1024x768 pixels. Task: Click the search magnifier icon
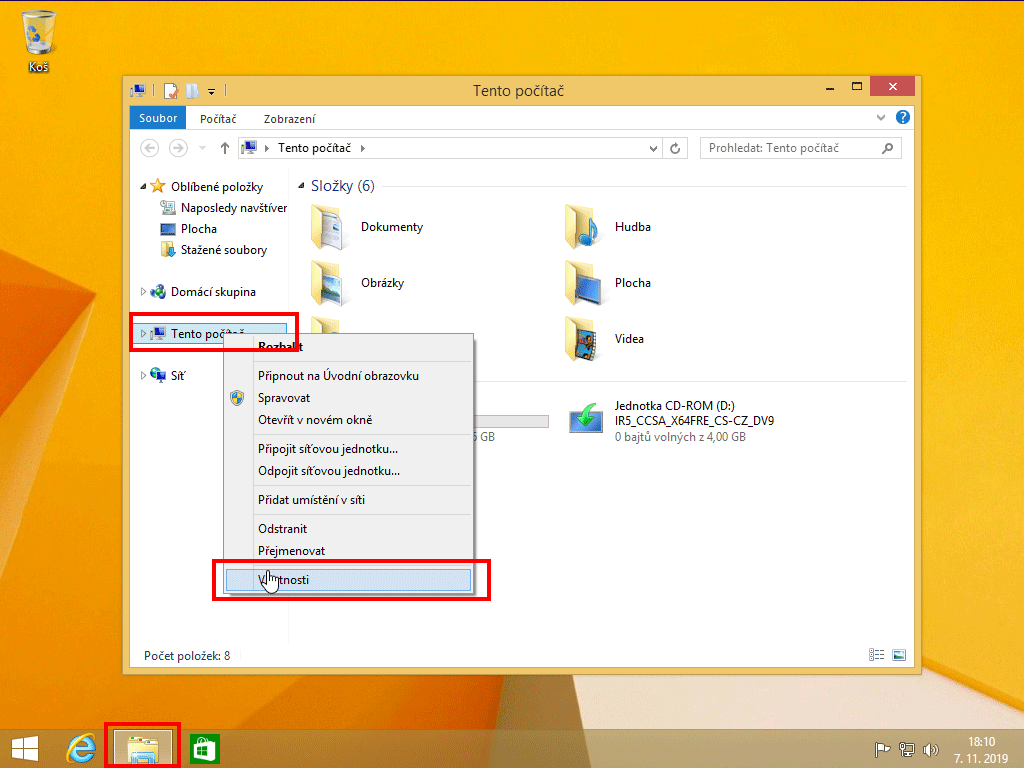(888, 148)
